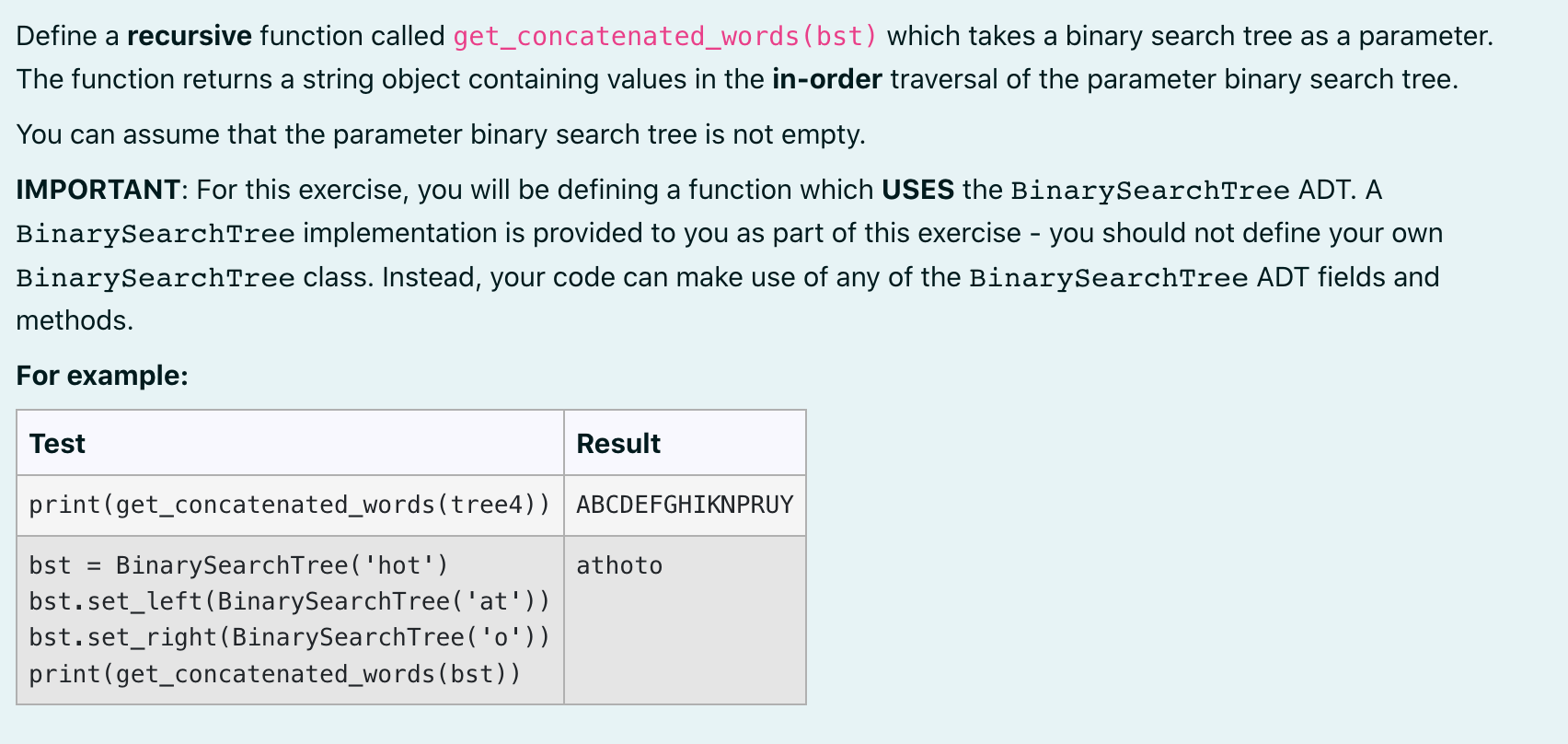This screenshot has height=744, width=1568.
Task: Click the pink get_concatenated_words(bst) code text
Action: (x=665, y=36)
